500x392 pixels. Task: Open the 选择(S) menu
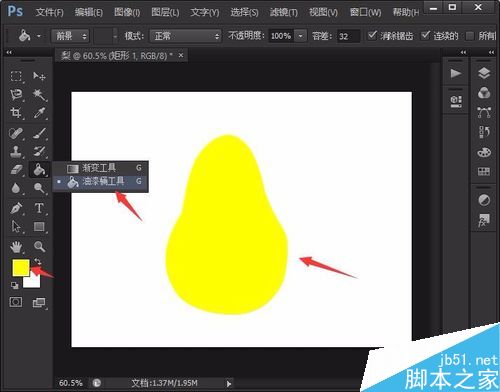244,12
